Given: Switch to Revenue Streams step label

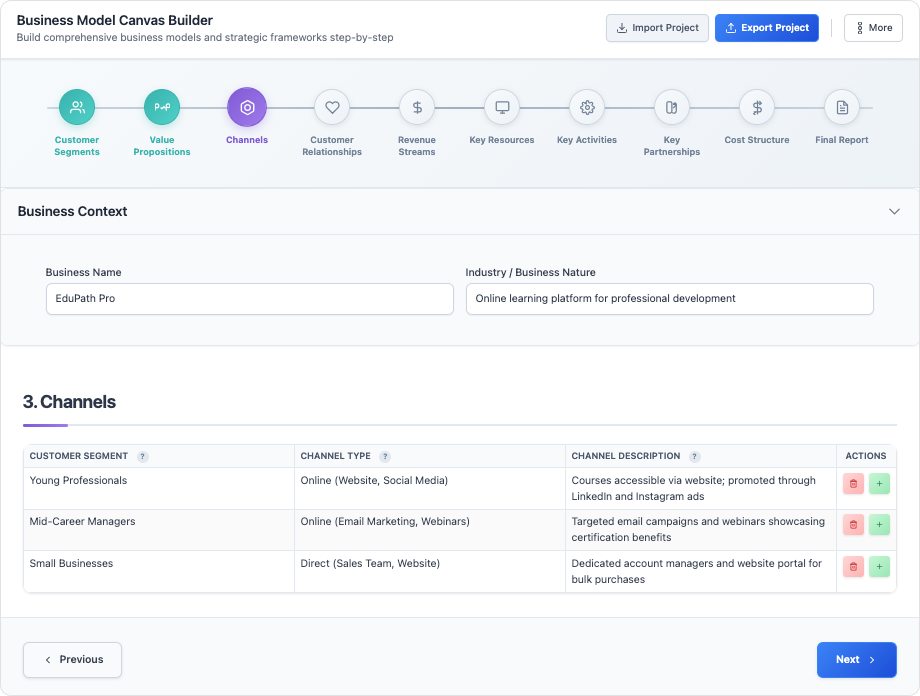Looking at the screenshot, I should 417,146.
